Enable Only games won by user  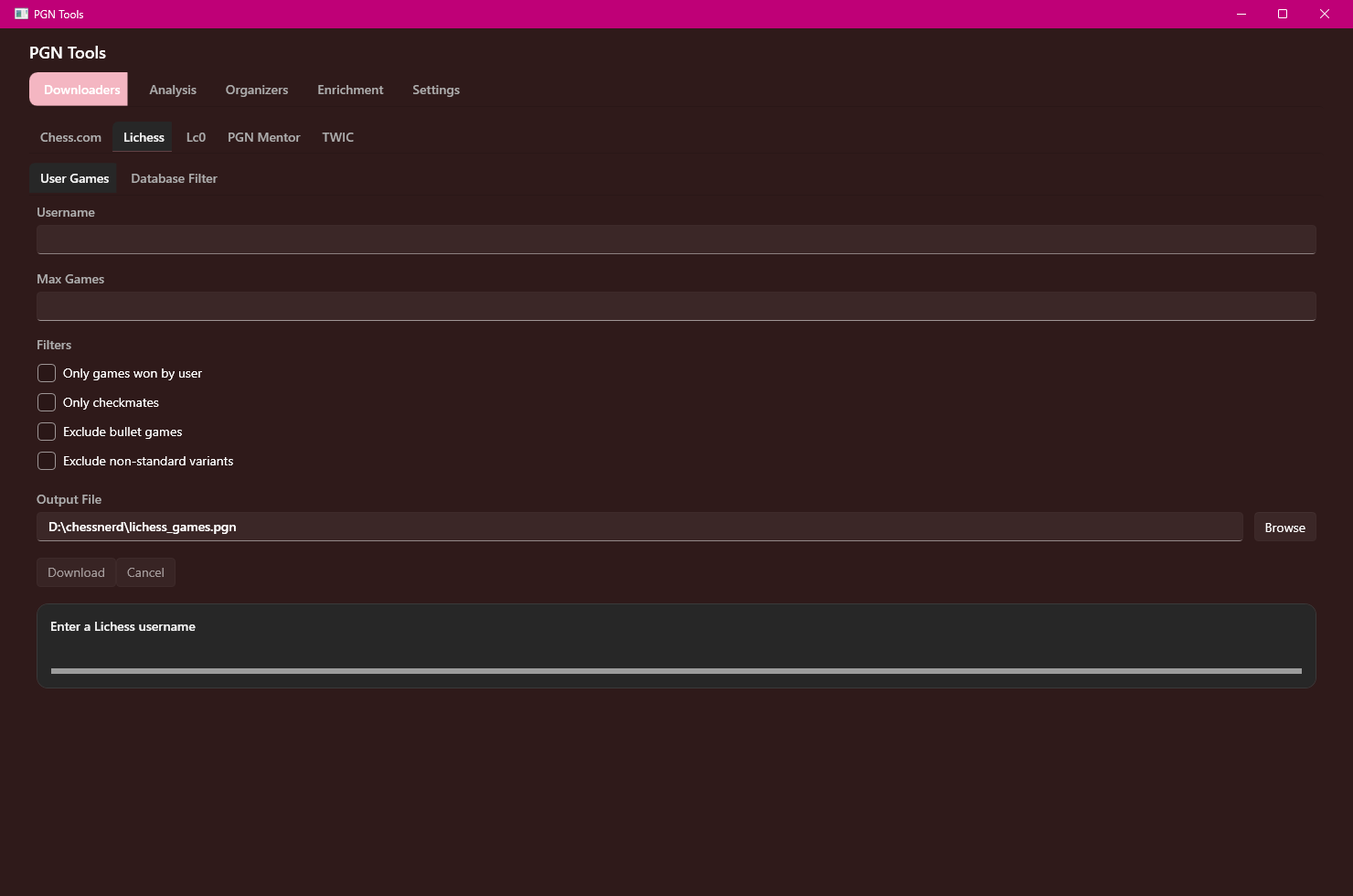click(x=47, y=373)
